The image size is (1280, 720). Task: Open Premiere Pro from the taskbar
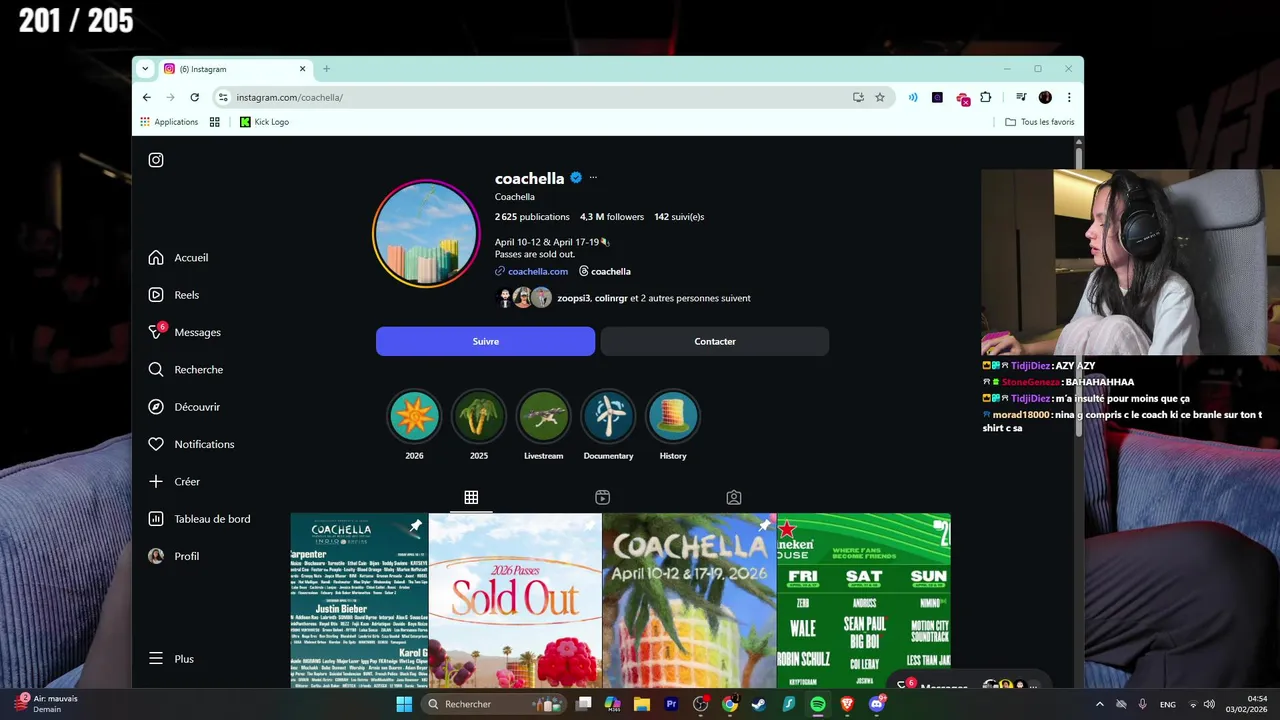(671, 704)
